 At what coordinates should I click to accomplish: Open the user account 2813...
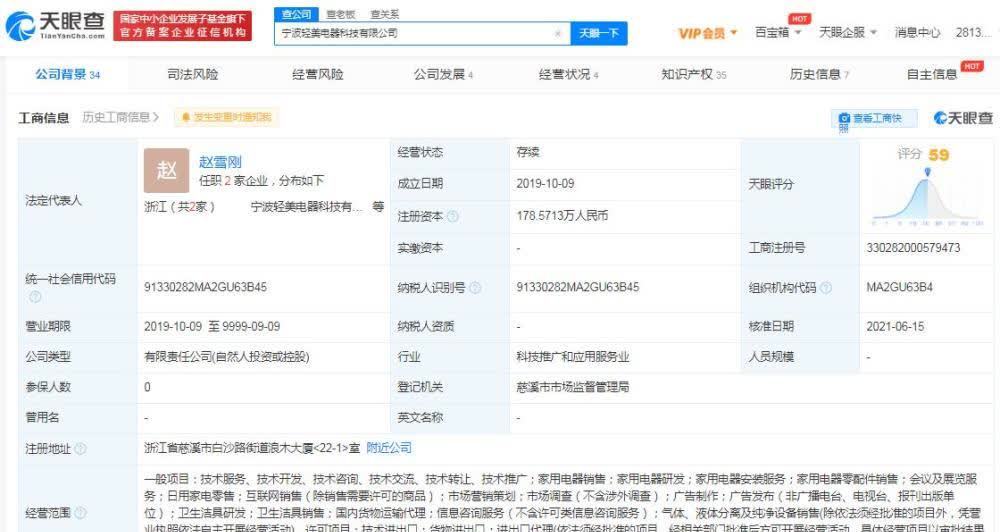(x=974, y=32)
